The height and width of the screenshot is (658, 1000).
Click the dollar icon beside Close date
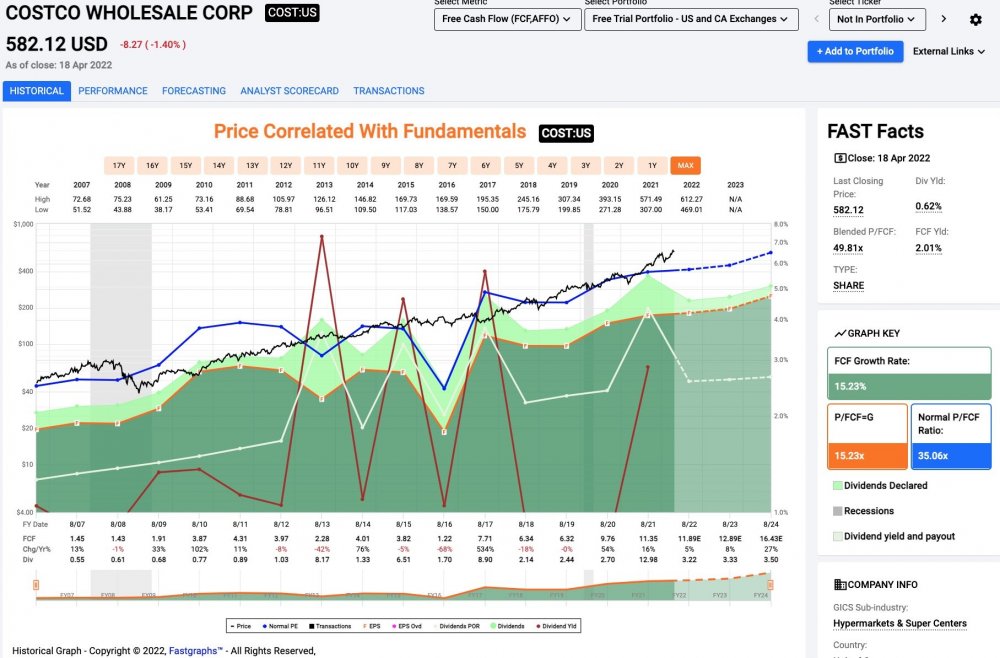click(840, 158)
